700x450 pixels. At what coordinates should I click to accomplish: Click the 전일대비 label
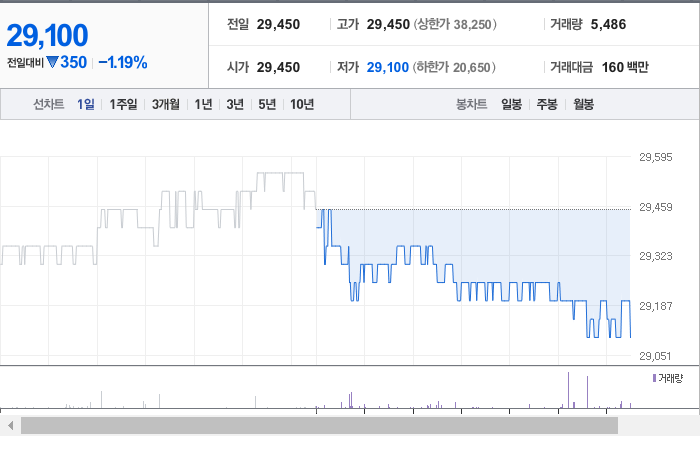tap(25, 63)
